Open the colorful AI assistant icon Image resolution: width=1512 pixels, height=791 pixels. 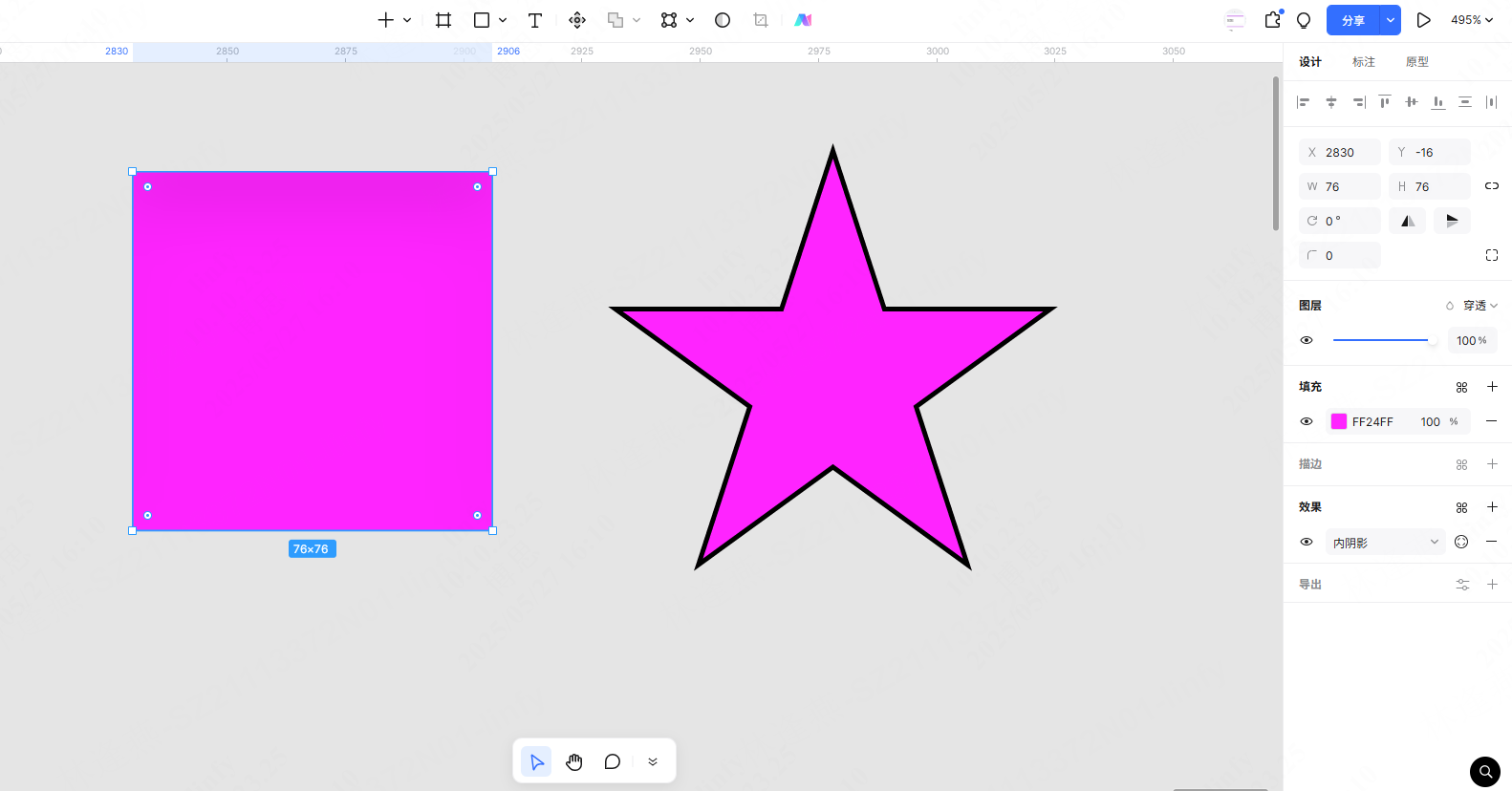click(803, 20)
